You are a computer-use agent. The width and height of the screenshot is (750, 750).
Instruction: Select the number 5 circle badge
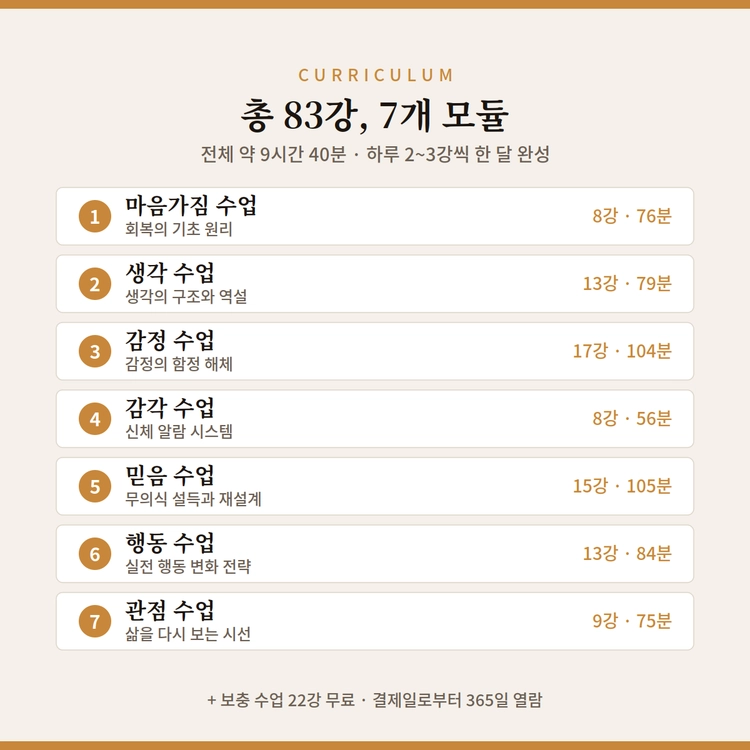pos(95,486)
